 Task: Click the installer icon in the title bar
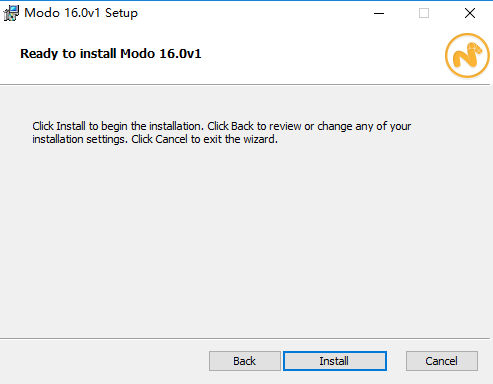(x=11, y=13)
